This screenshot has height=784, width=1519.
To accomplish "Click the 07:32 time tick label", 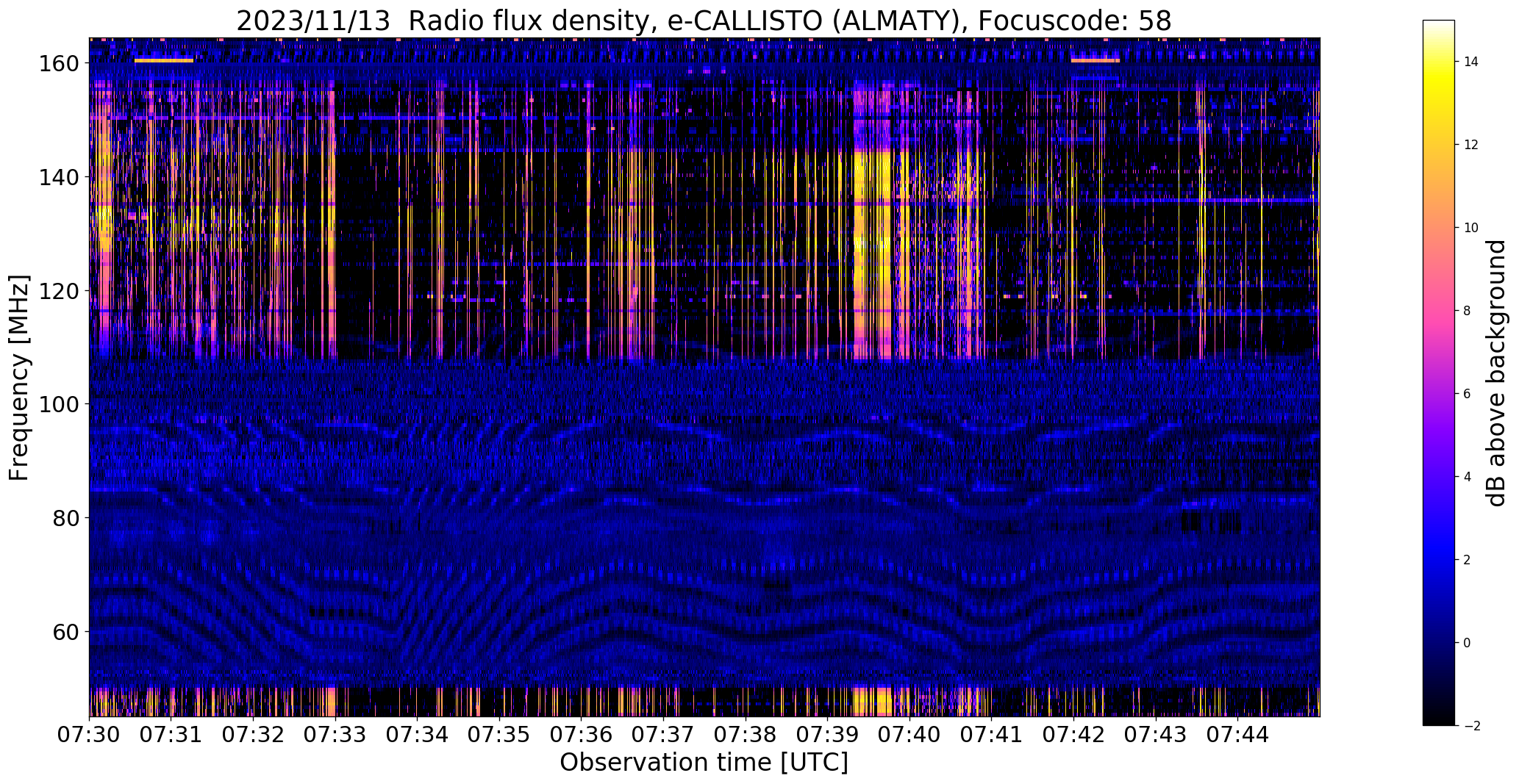I will 254,733.
